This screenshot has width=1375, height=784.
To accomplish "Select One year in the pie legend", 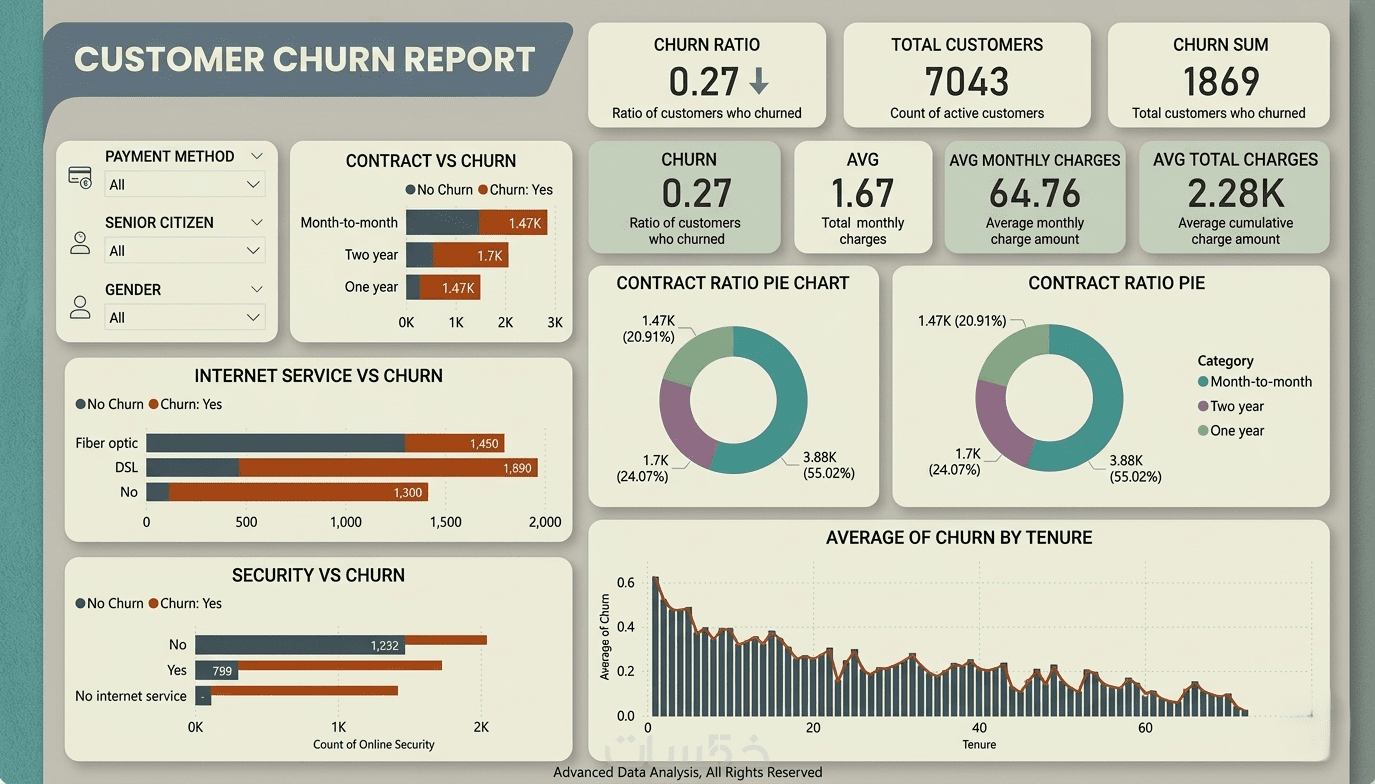I will (1230, 430).
